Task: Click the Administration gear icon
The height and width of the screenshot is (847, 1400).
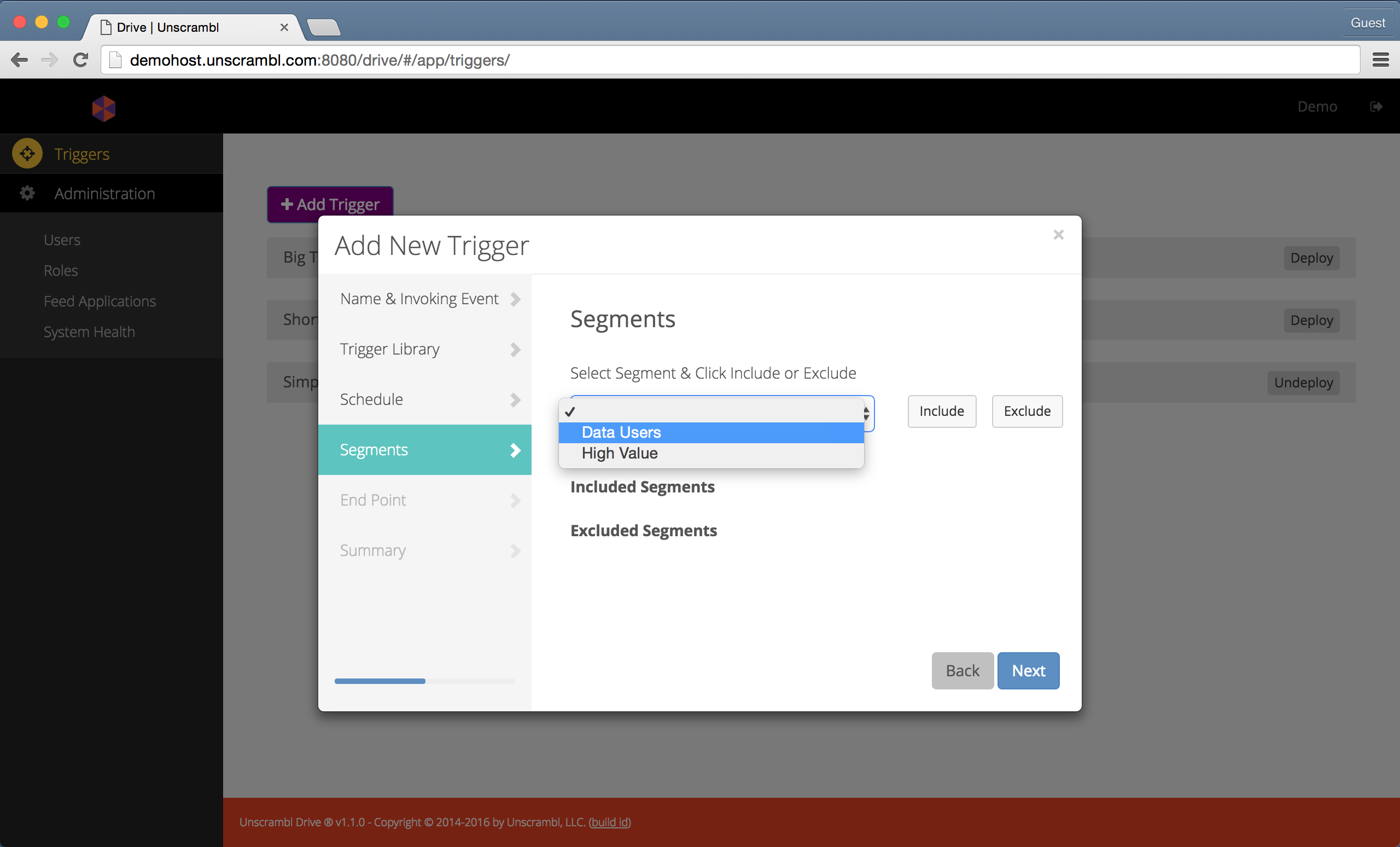Action: [x=27, y=193]
